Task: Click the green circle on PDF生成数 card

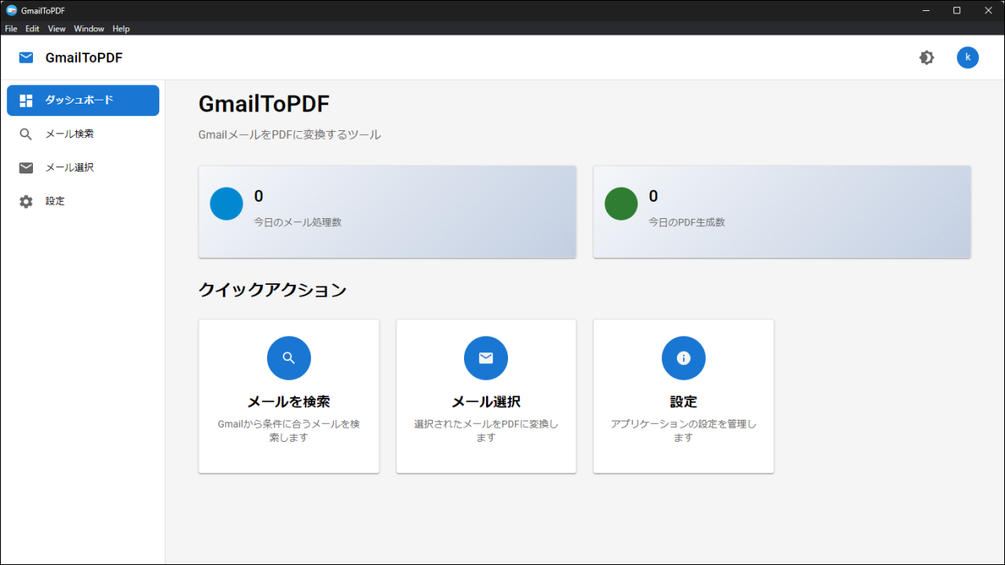Action: 621,204
